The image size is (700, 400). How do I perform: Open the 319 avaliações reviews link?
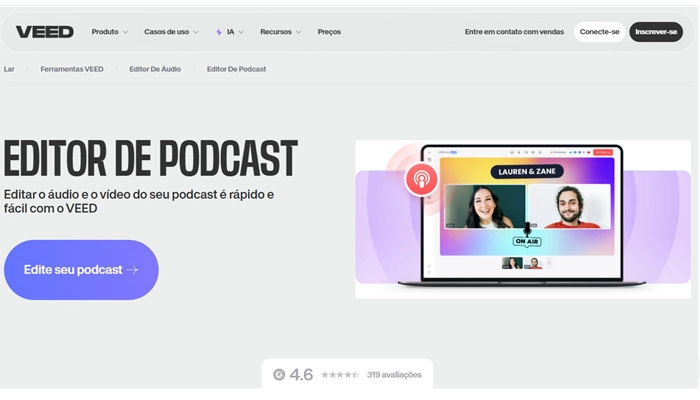pyautogui.click(x=394, y=375)
